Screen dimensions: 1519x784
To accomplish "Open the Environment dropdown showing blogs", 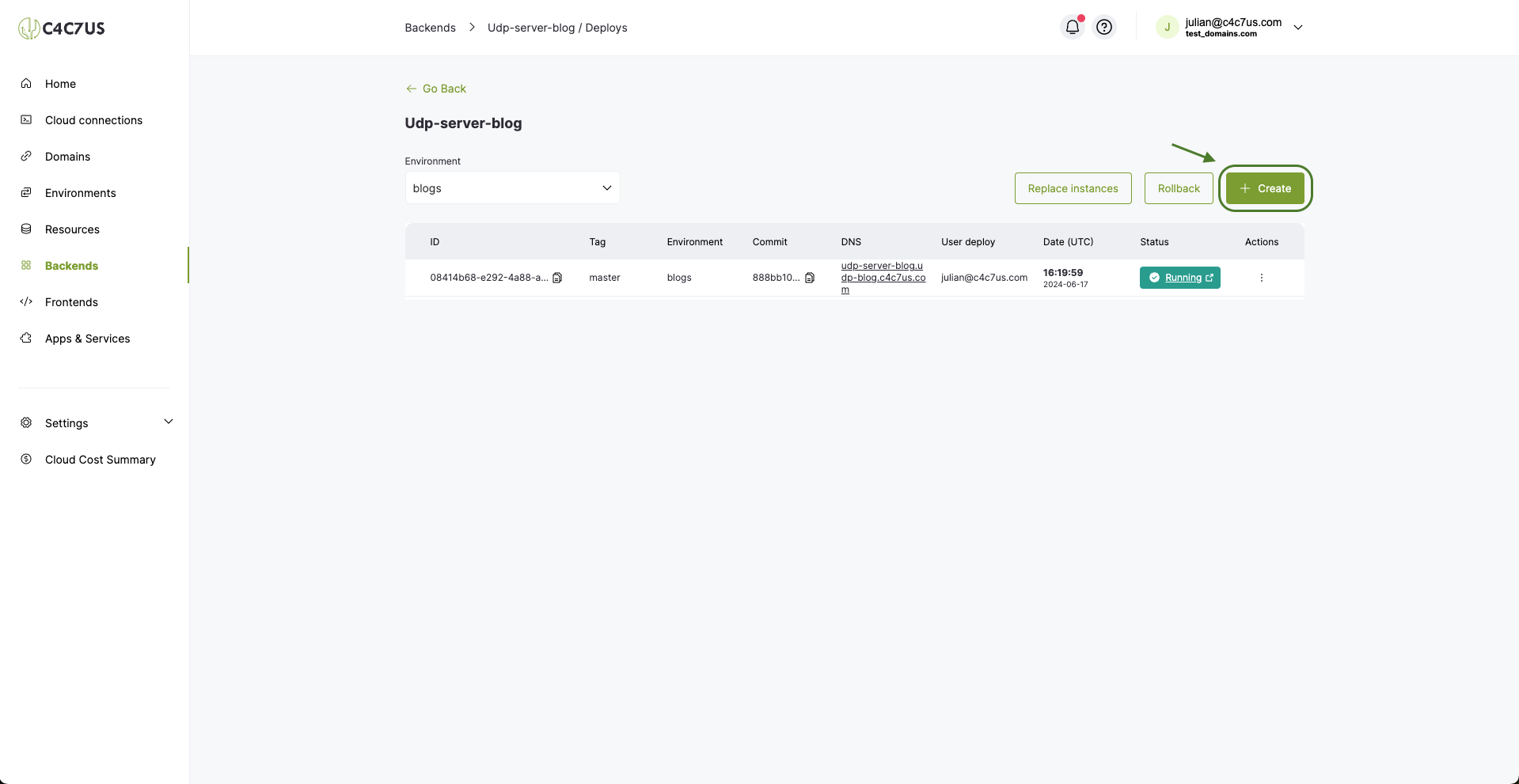I will 512,187.
